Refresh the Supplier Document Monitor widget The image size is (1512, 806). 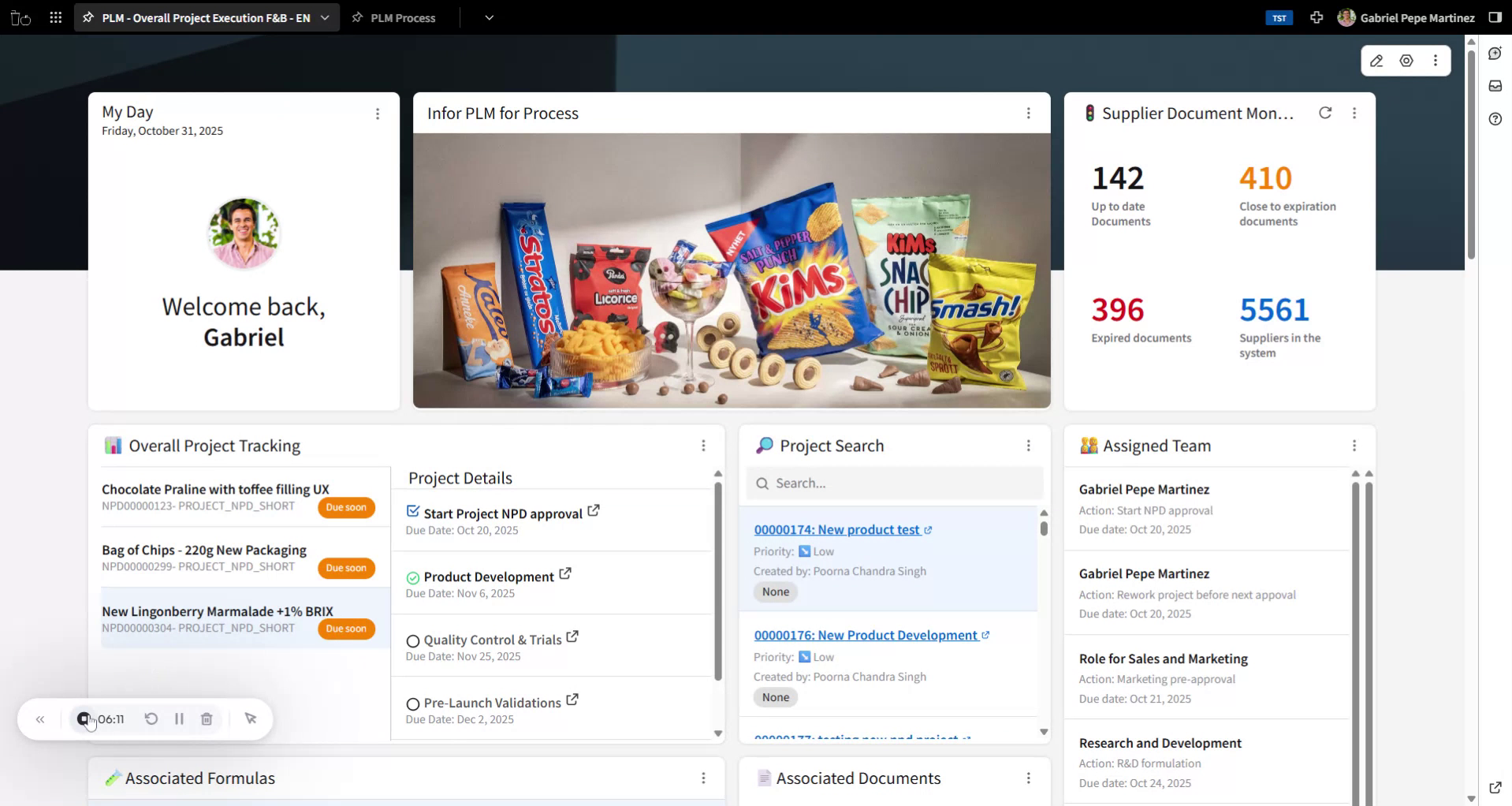tap(1325, 113)
